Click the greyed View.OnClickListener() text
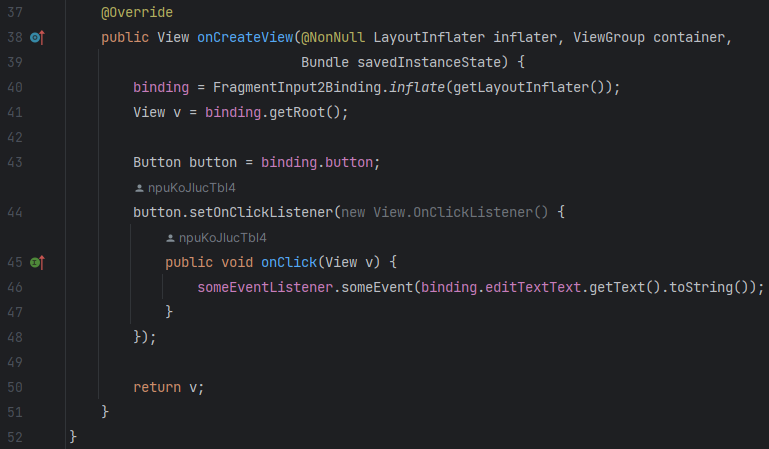 click(461, 212)
